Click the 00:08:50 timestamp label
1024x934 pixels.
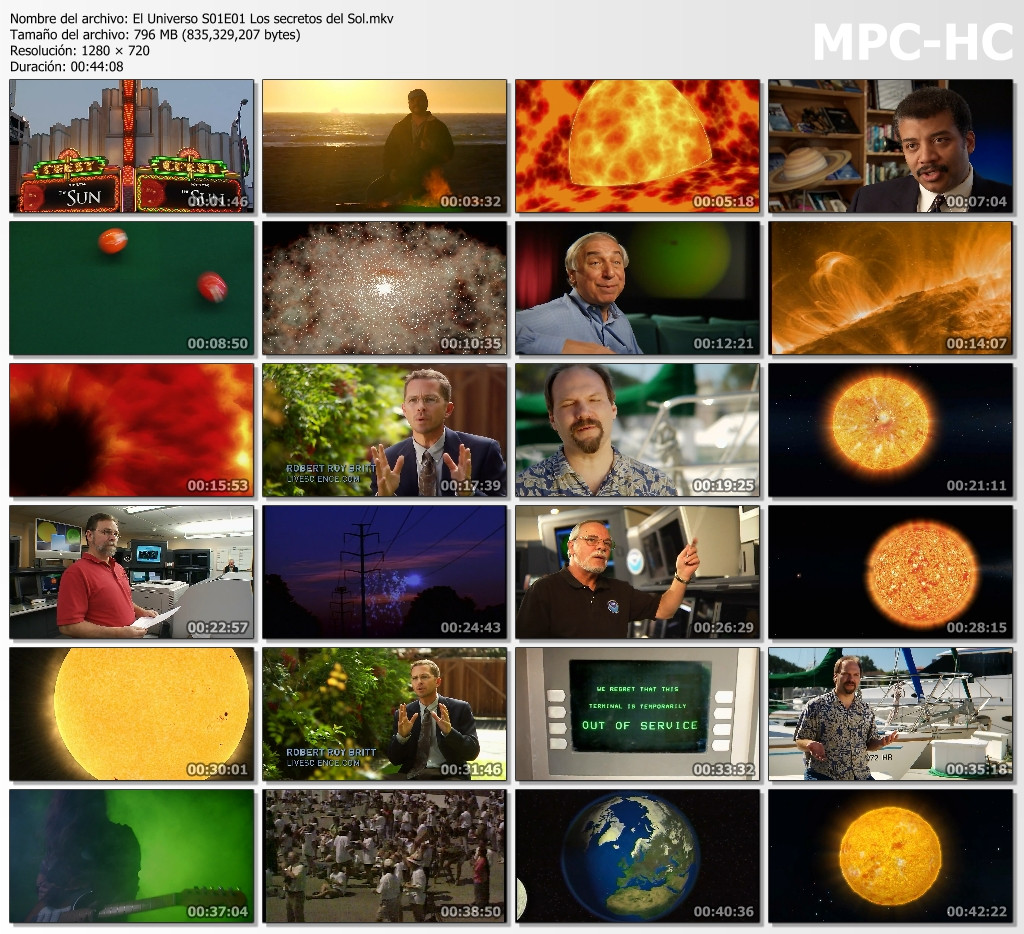pos(217,343)
